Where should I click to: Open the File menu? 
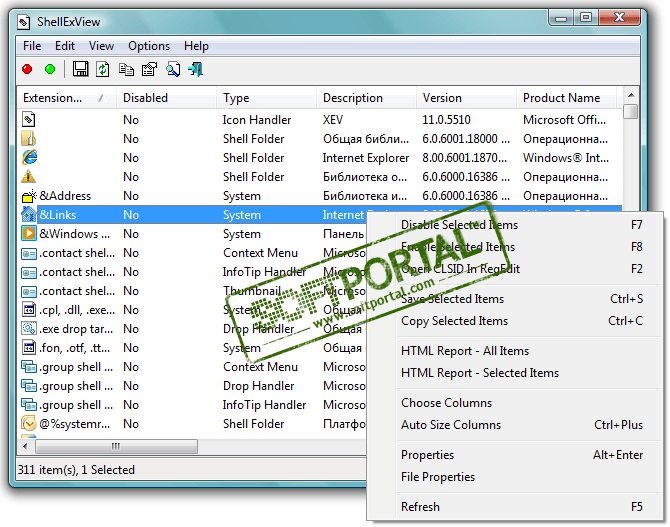tap(32, 46)
